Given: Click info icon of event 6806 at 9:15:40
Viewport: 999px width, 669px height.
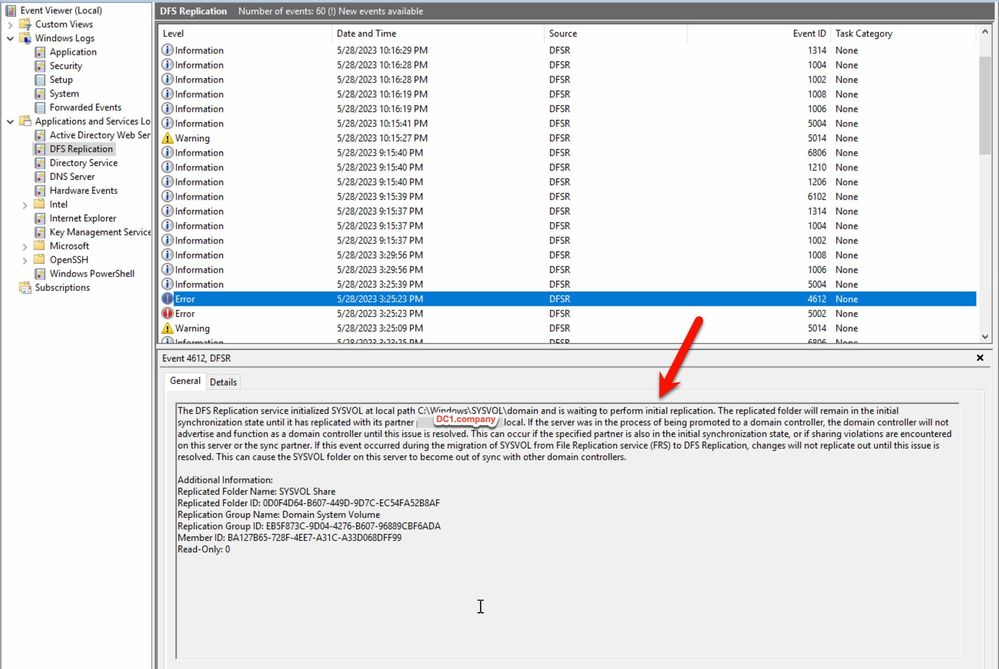Looking at the screenshot, I should coord(168,153).
